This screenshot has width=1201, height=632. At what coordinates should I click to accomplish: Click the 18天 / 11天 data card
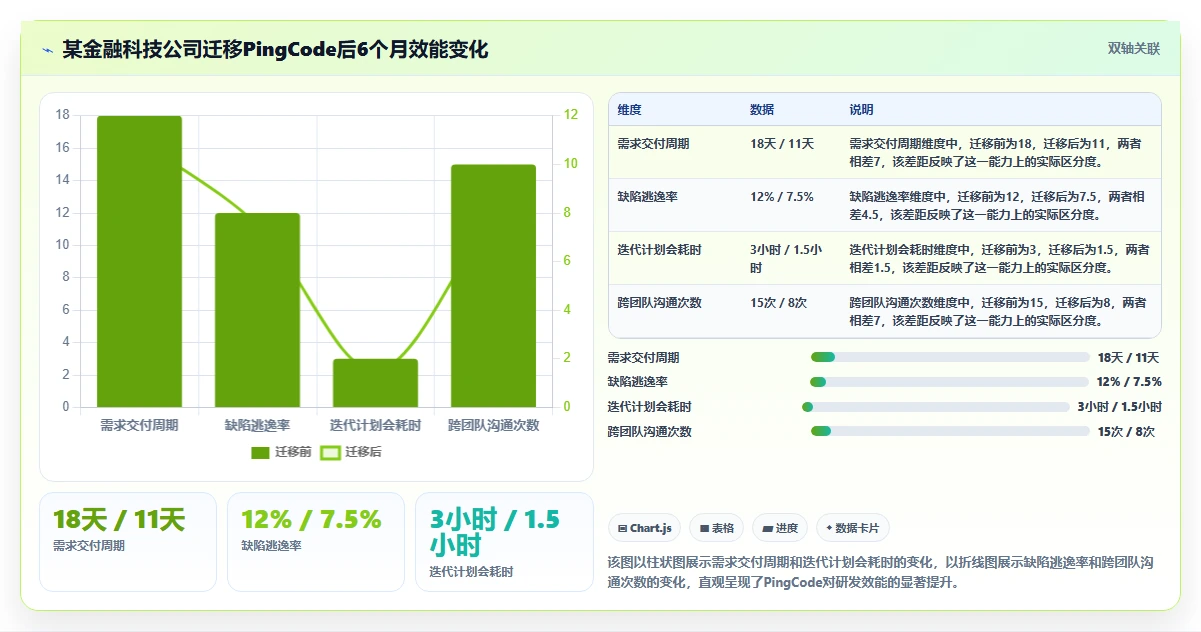click(128, 541)
